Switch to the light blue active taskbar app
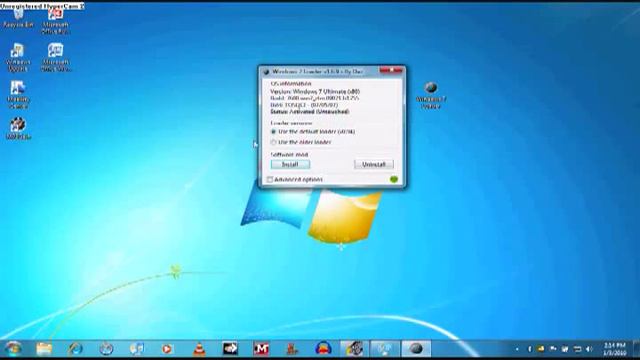 pyautogui.click(x=385, y=349)
